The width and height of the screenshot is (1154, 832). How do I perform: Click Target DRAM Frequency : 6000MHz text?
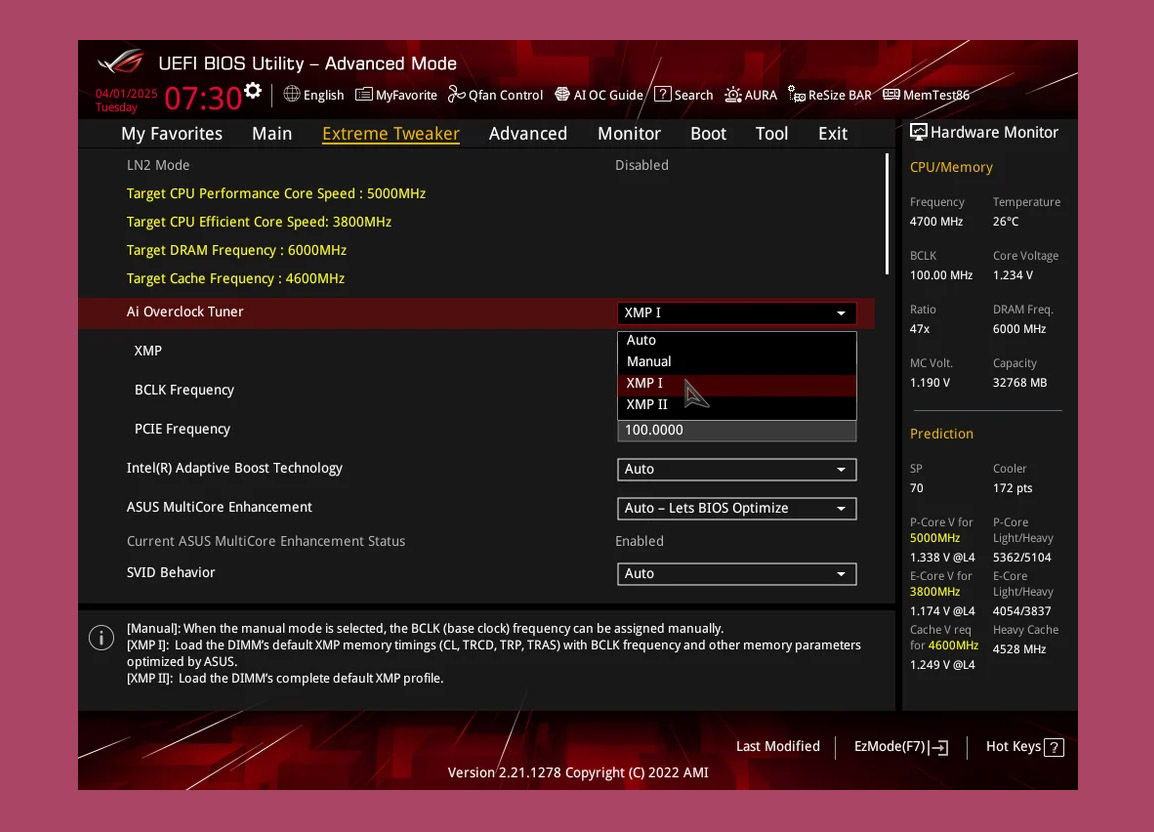[x=236, y=250]
